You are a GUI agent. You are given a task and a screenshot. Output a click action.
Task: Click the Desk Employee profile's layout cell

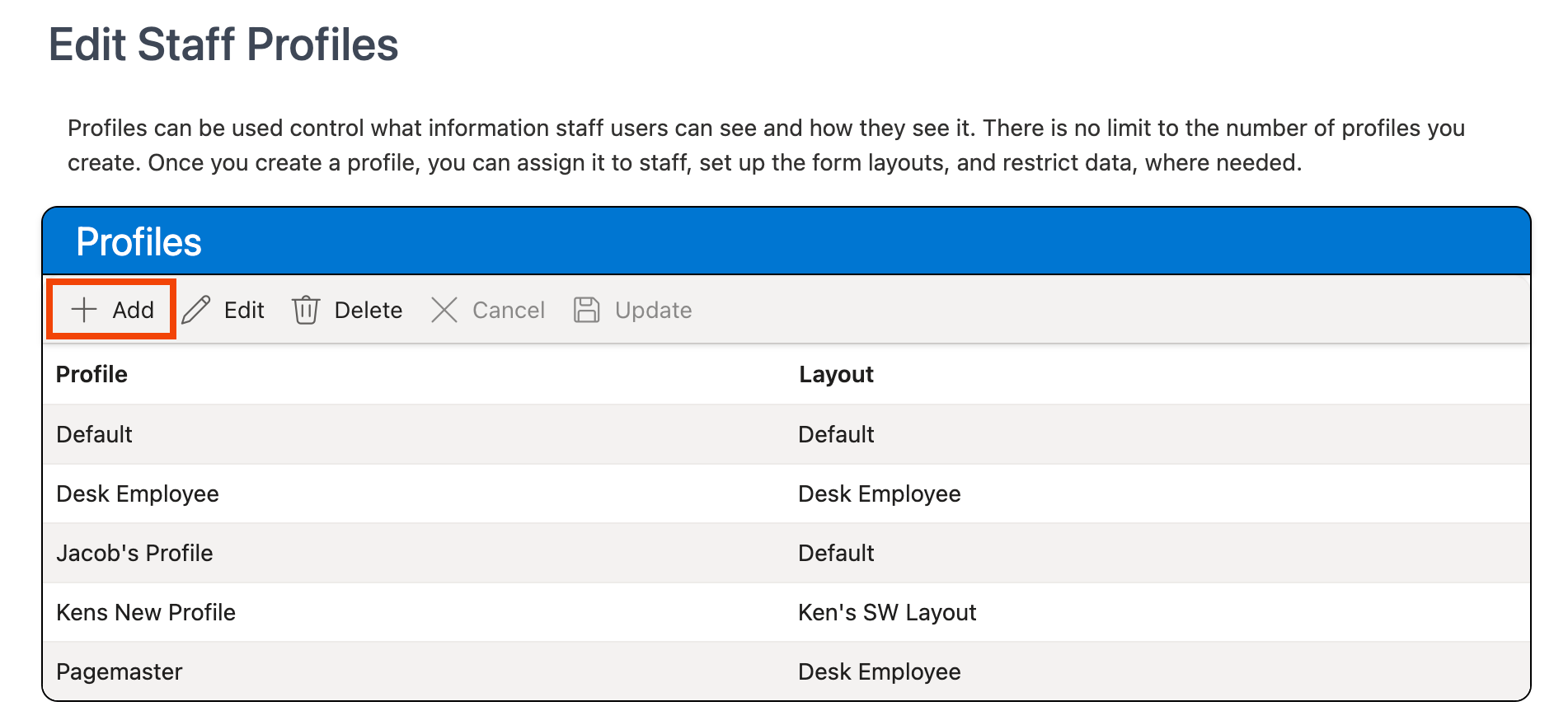pyautogui.click(x=880, y=493)
